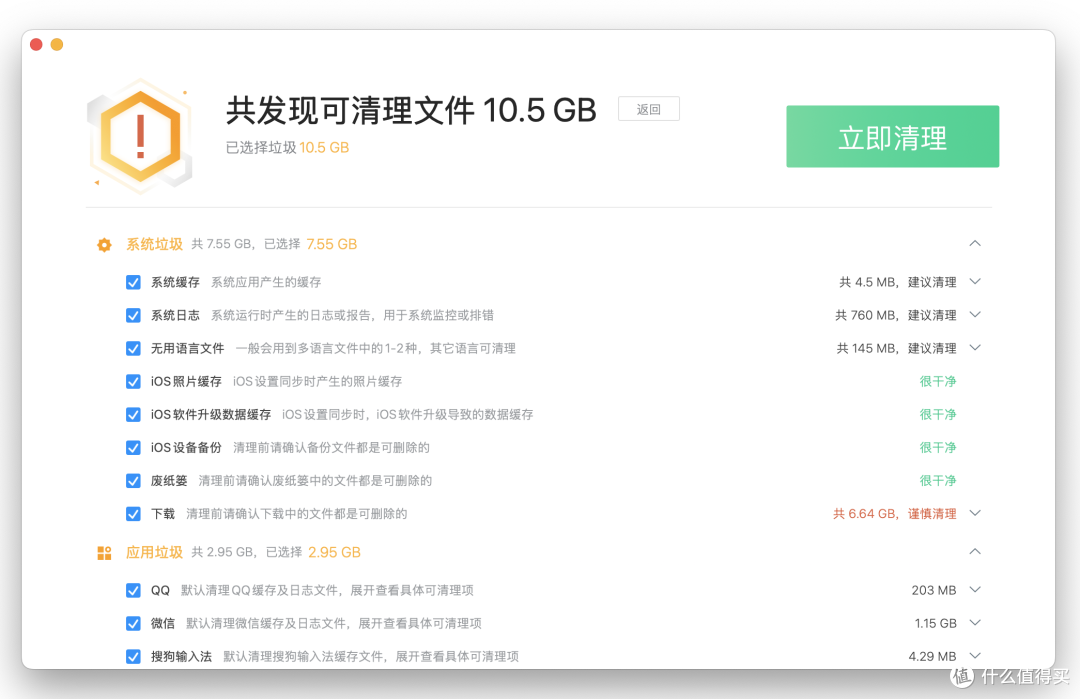This screenshot has height=699, width=1080.
Task: Uncheck the 微信 checkbox
Action: tap(134, 623)
